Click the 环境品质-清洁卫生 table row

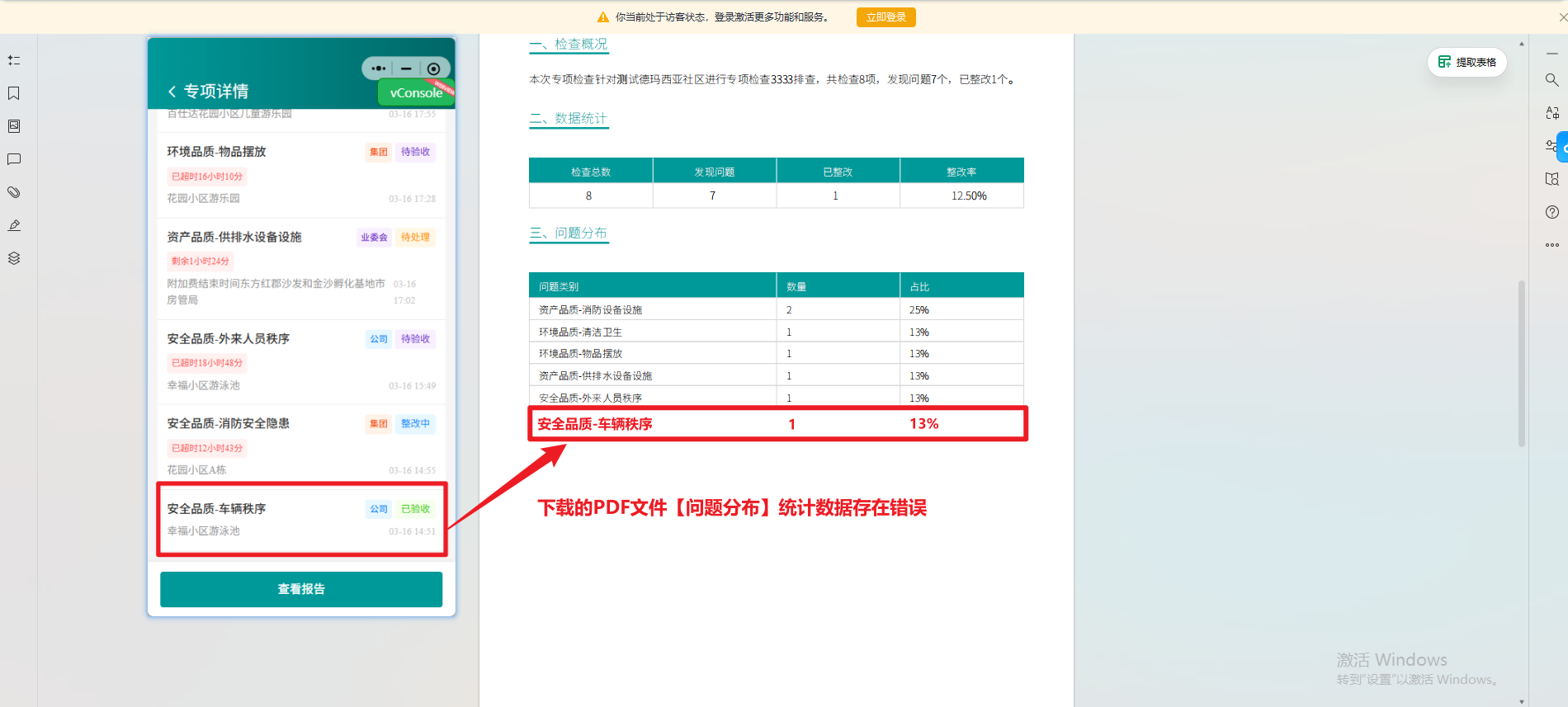[777, 332]
